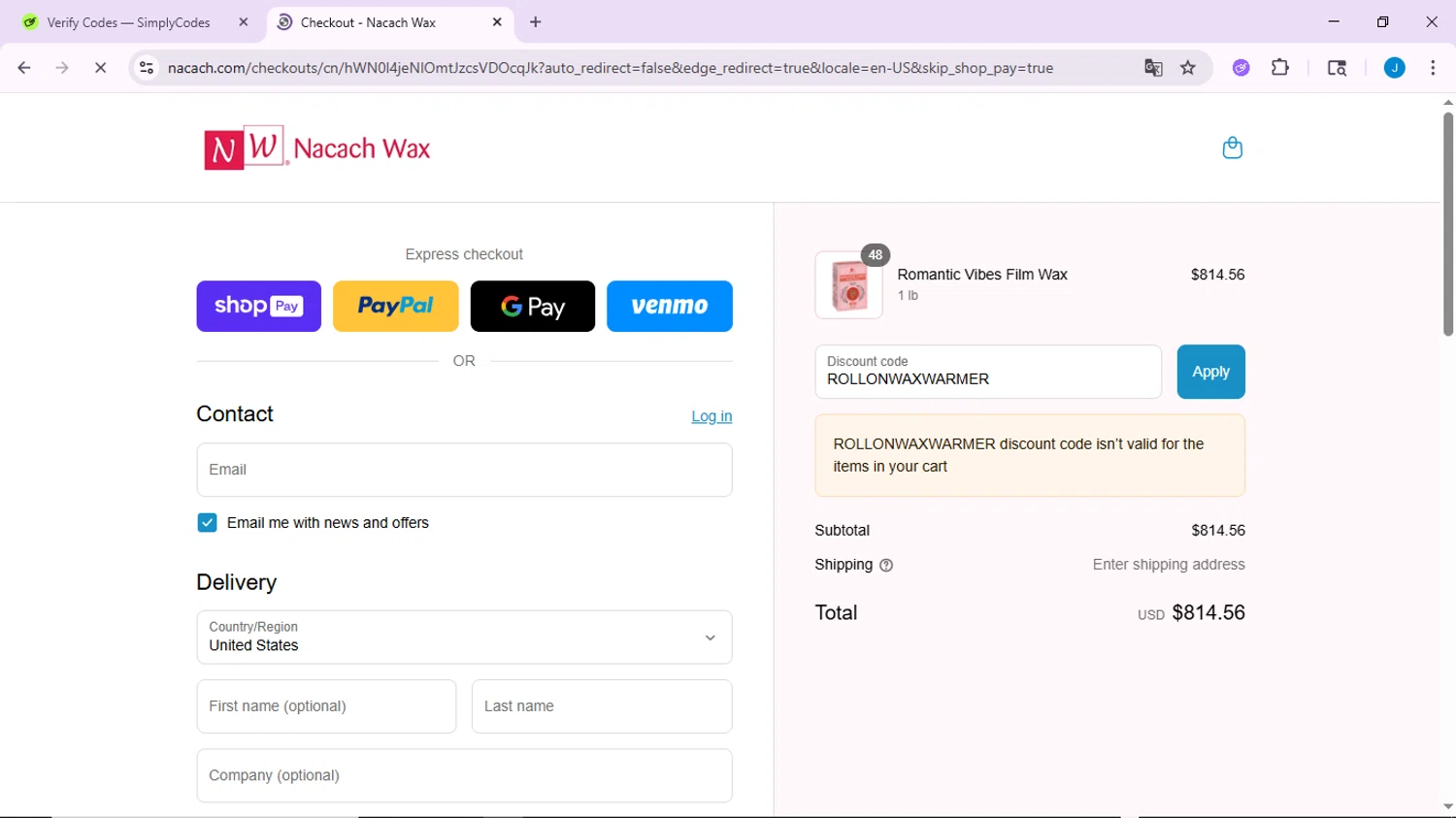Minimize the browser window
This screenshot has height=818, width=1456.
coord(1334,21)
